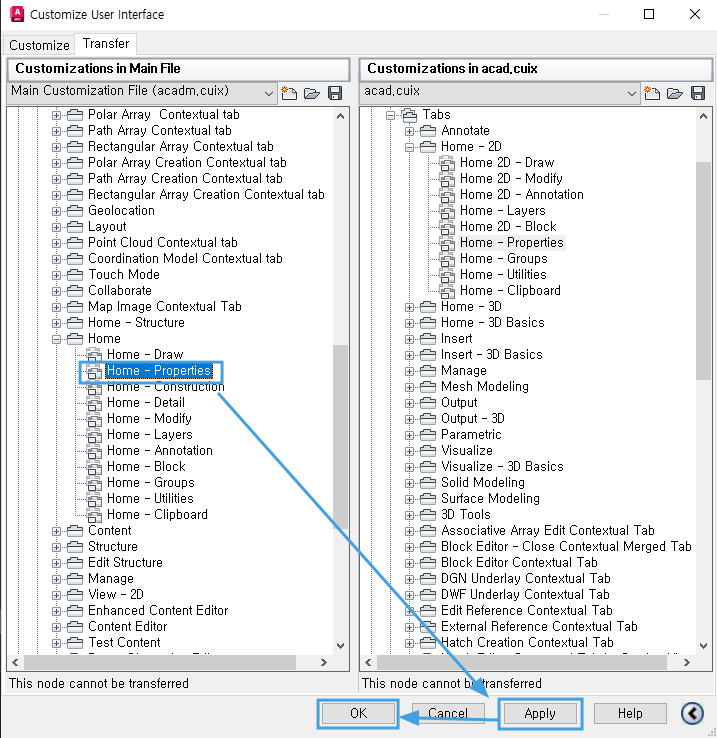
Task: Save the acad.cuix customization file
Action: point(698,93)
